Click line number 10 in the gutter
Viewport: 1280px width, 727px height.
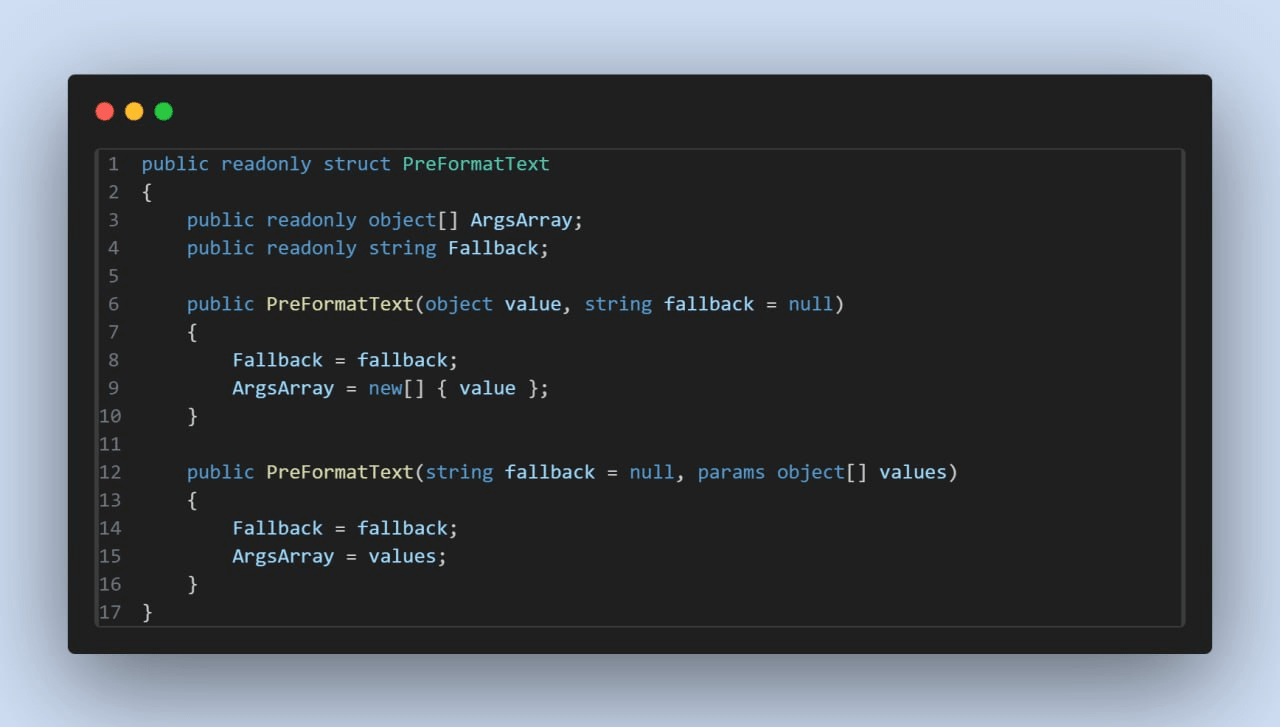coord(110,416)
